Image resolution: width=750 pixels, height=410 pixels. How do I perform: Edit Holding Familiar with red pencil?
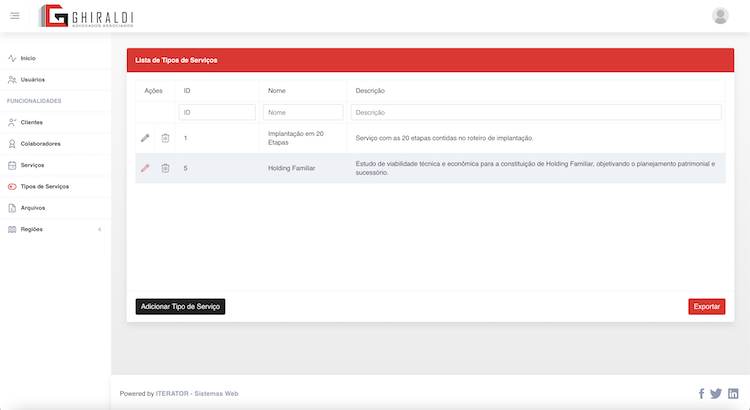point(145,168)
